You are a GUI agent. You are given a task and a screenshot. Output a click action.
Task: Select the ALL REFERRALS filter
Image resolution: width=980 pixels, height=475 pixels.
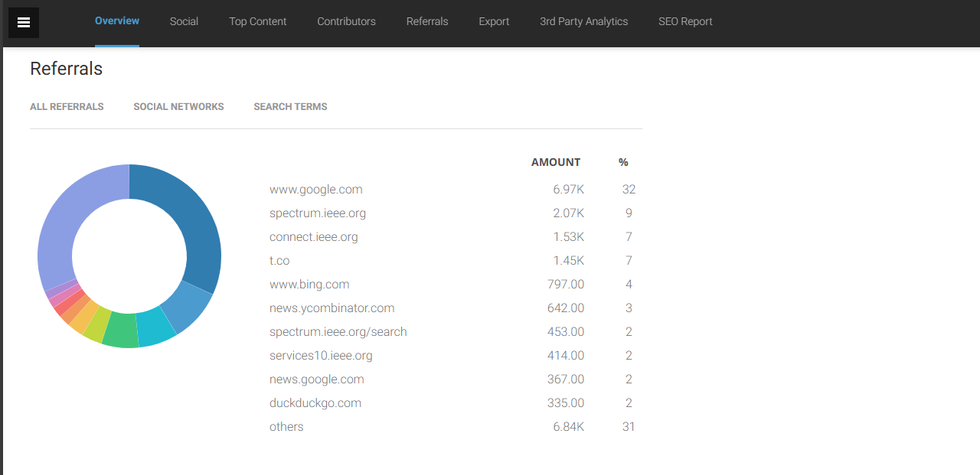point(67,107)
